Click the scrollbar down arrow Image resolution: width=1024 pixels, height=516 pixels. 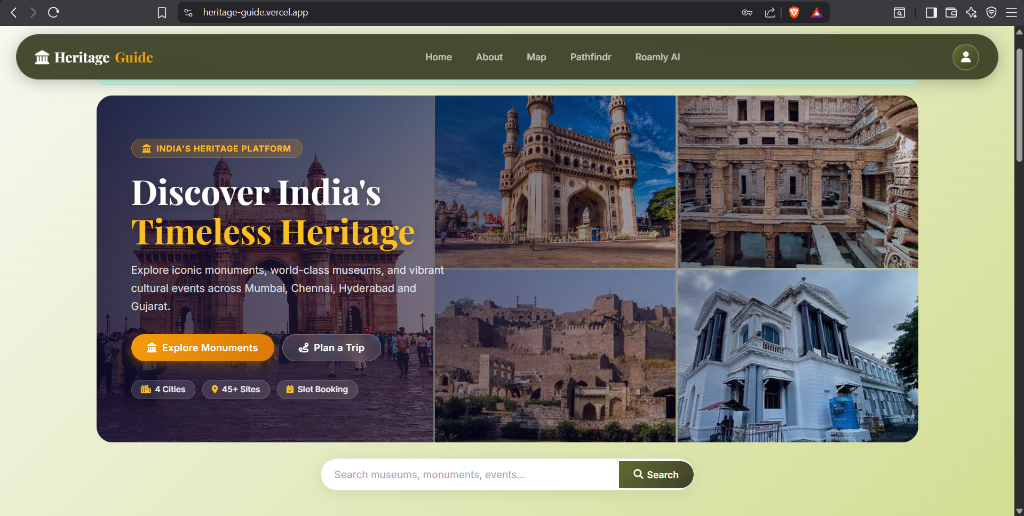[x=1019, y=510]
